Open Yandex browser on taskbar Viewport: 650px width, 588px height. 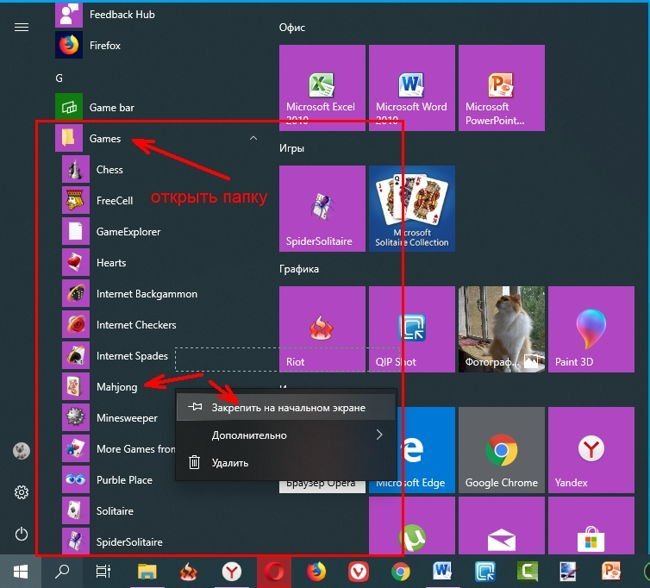click(x=231, y=572)
